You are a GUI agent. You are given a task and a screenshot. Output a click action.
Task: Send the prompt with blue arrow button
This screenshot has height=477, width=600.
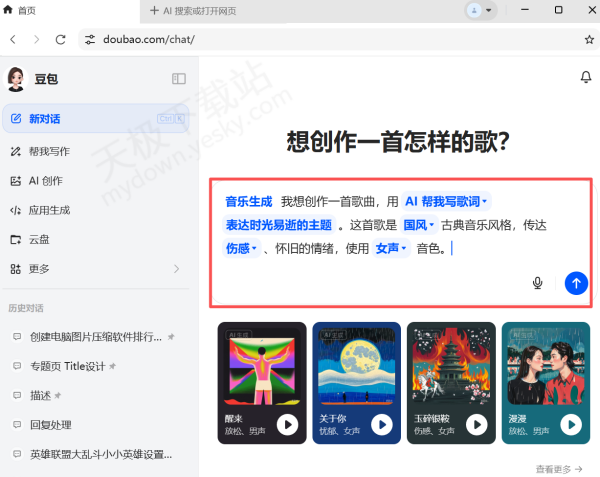[x=575, y=283]
